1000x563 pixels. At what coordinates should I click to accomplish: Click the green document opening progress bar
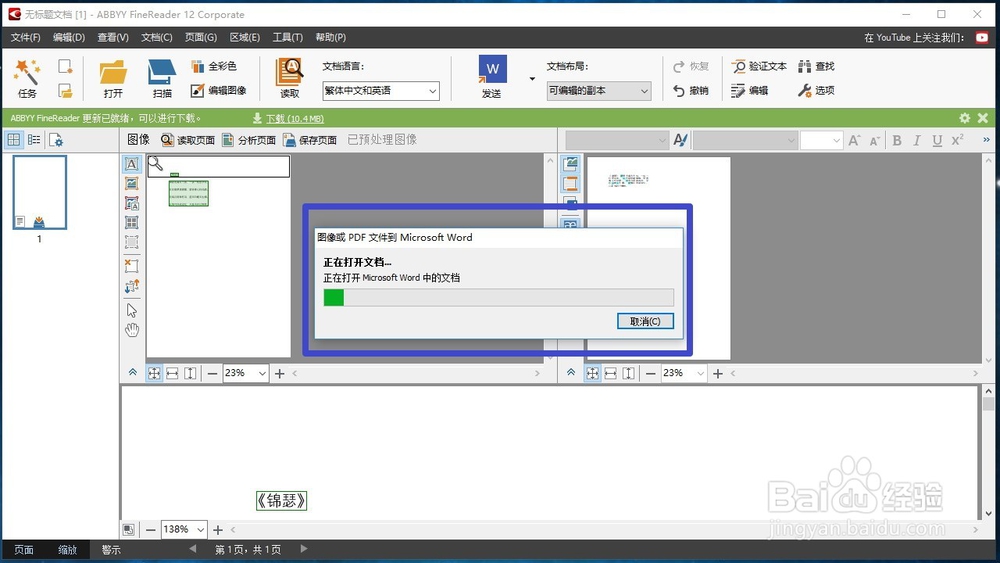tap(498, 297)
